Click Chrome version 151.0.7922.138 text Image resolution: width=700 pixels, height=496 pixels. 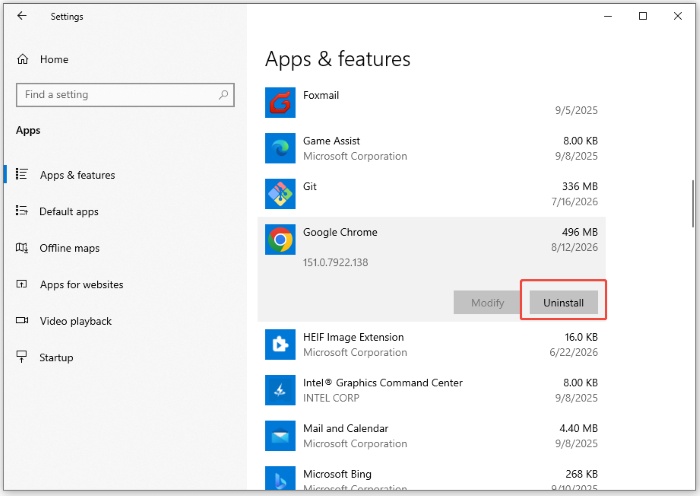[336, 262]
